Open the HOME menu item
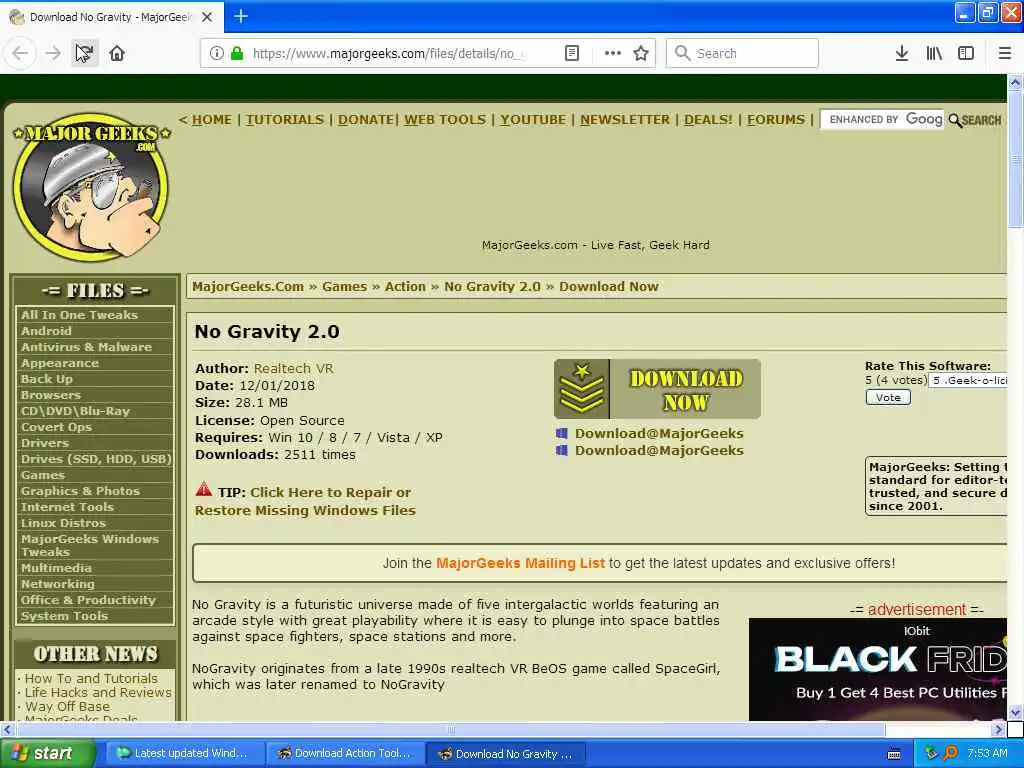This screenshot has width=1024, height=768. [212, 120]
